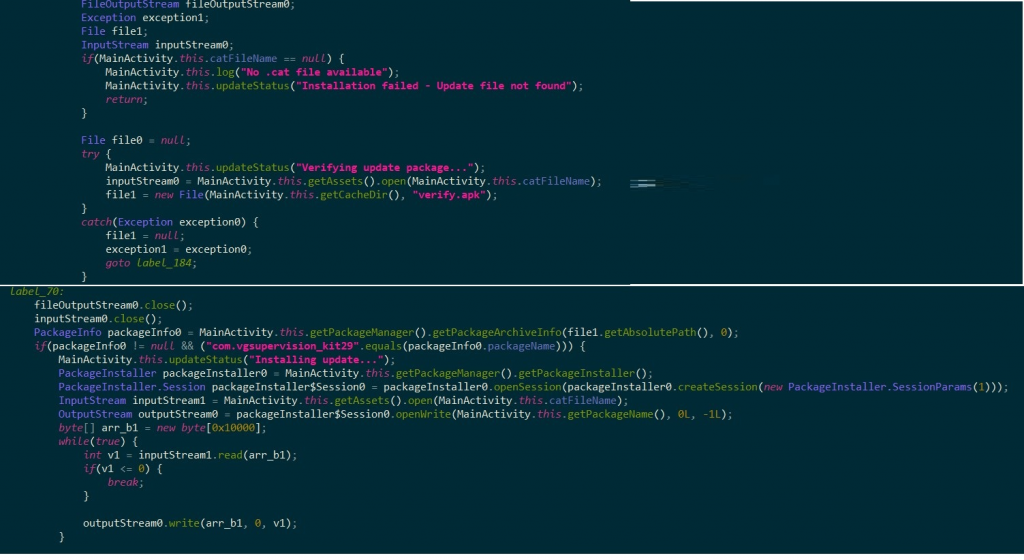Click the break statement in loop

[125, 482]
